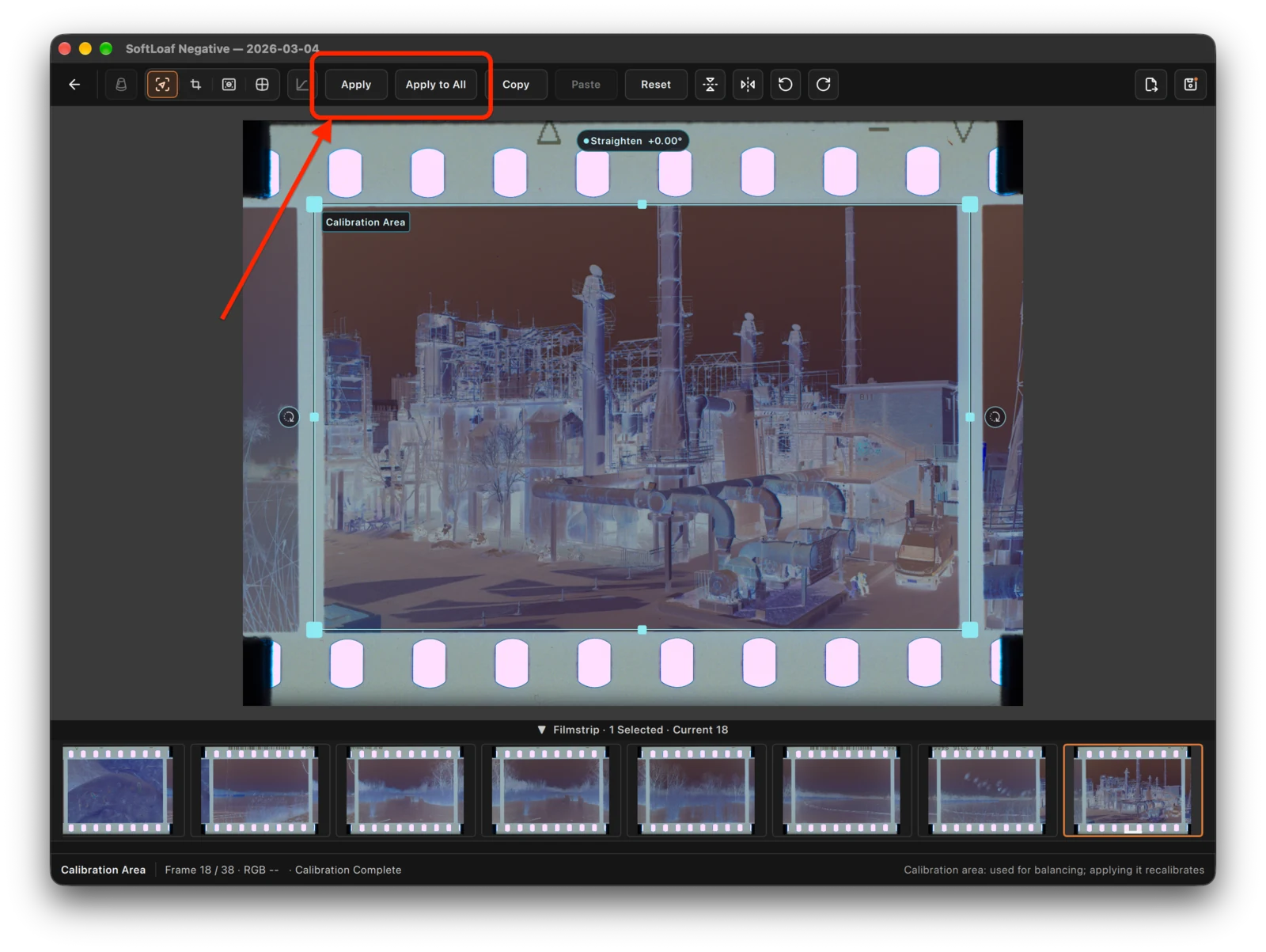Open the tone curve tool
This screenshot has height=952, width=1266.
click(x=302, y=85)
